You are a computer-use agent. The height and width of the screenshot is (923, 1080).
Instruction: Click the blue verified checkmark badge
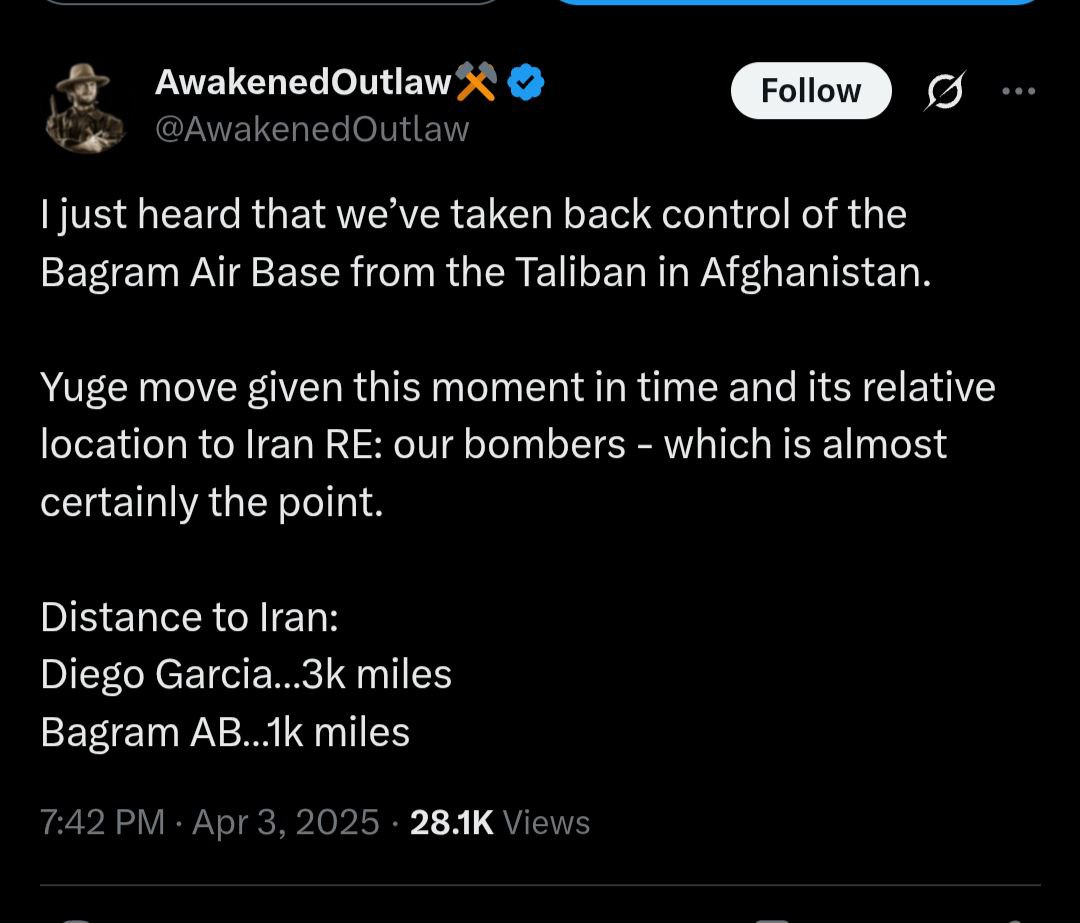coord(526,84)
